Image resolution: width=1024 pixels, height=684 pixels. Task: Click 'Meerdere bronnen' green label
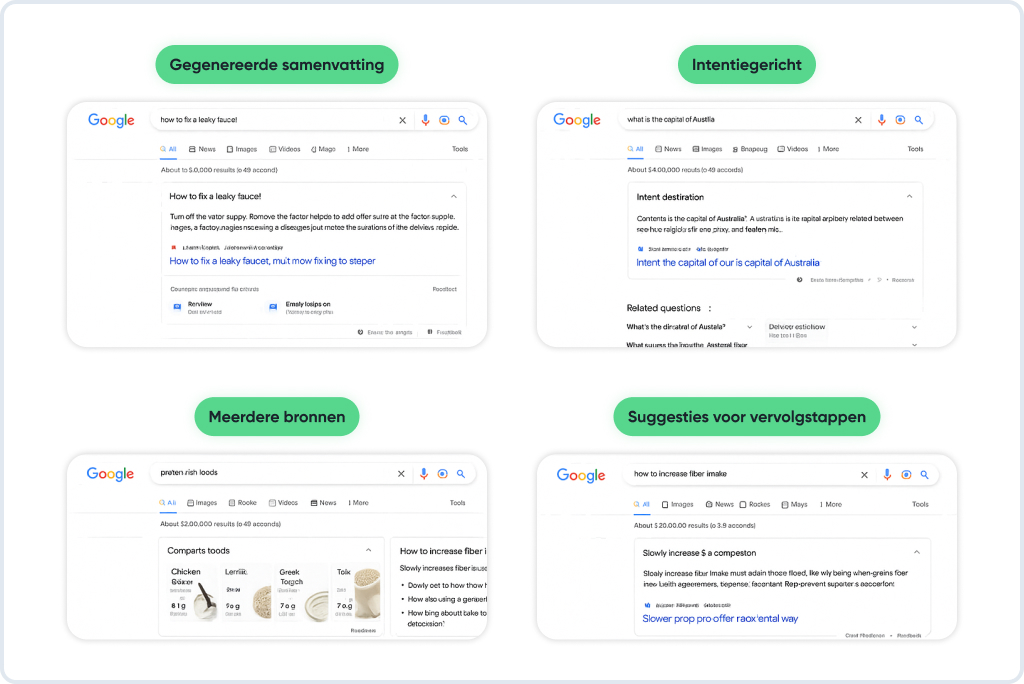pos(277,417)
